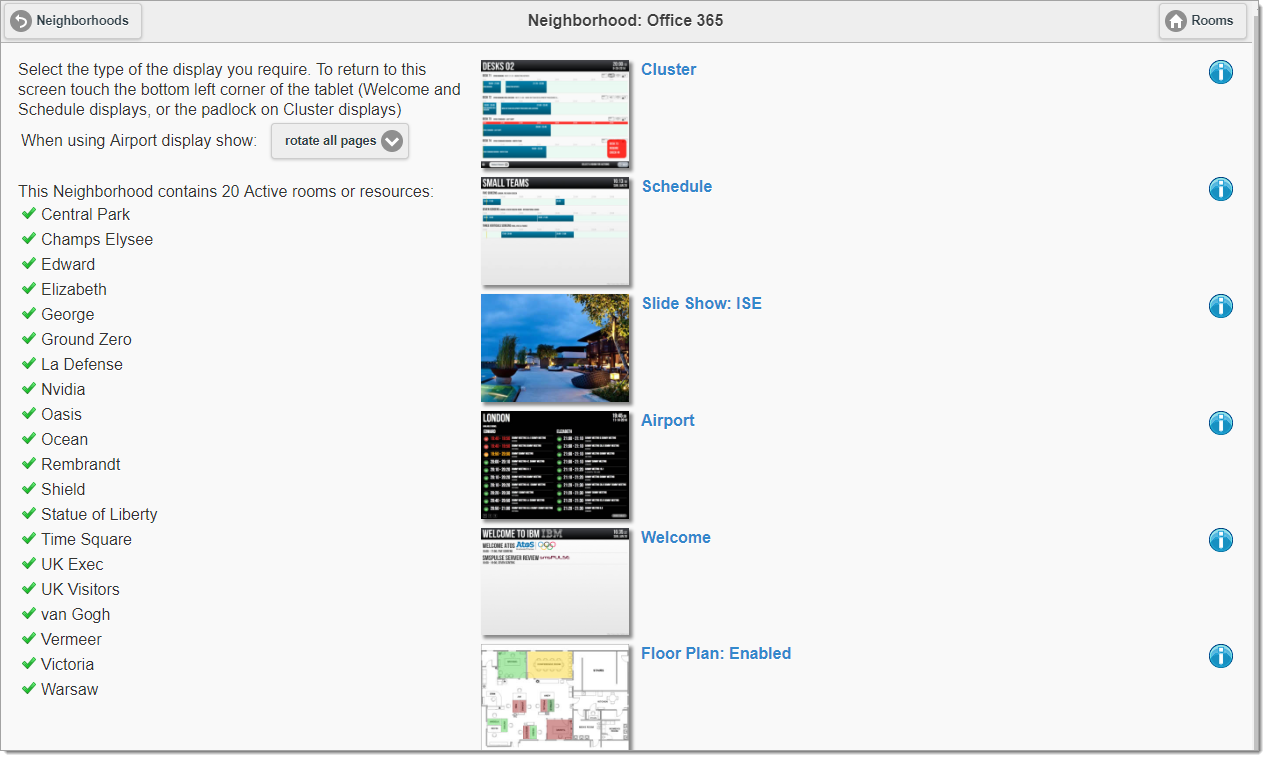Open Slide Show: ISE link
1267x759 pixels.
(701, 304)
